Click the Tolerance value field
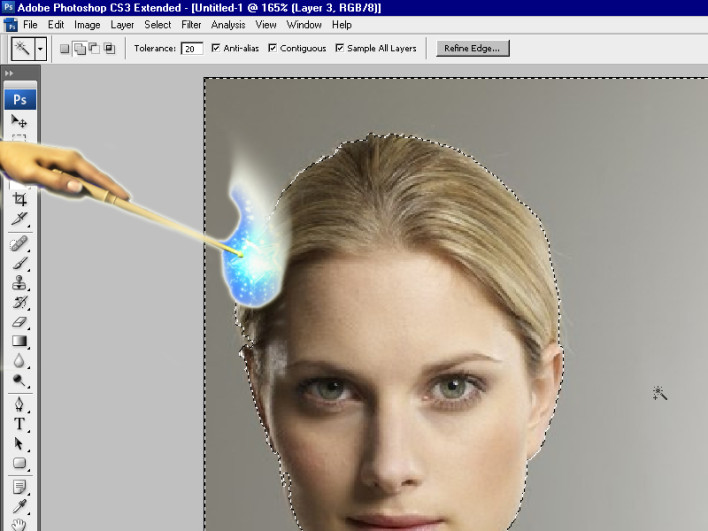The width and height of the screenshot is (708, 531). 191,48
